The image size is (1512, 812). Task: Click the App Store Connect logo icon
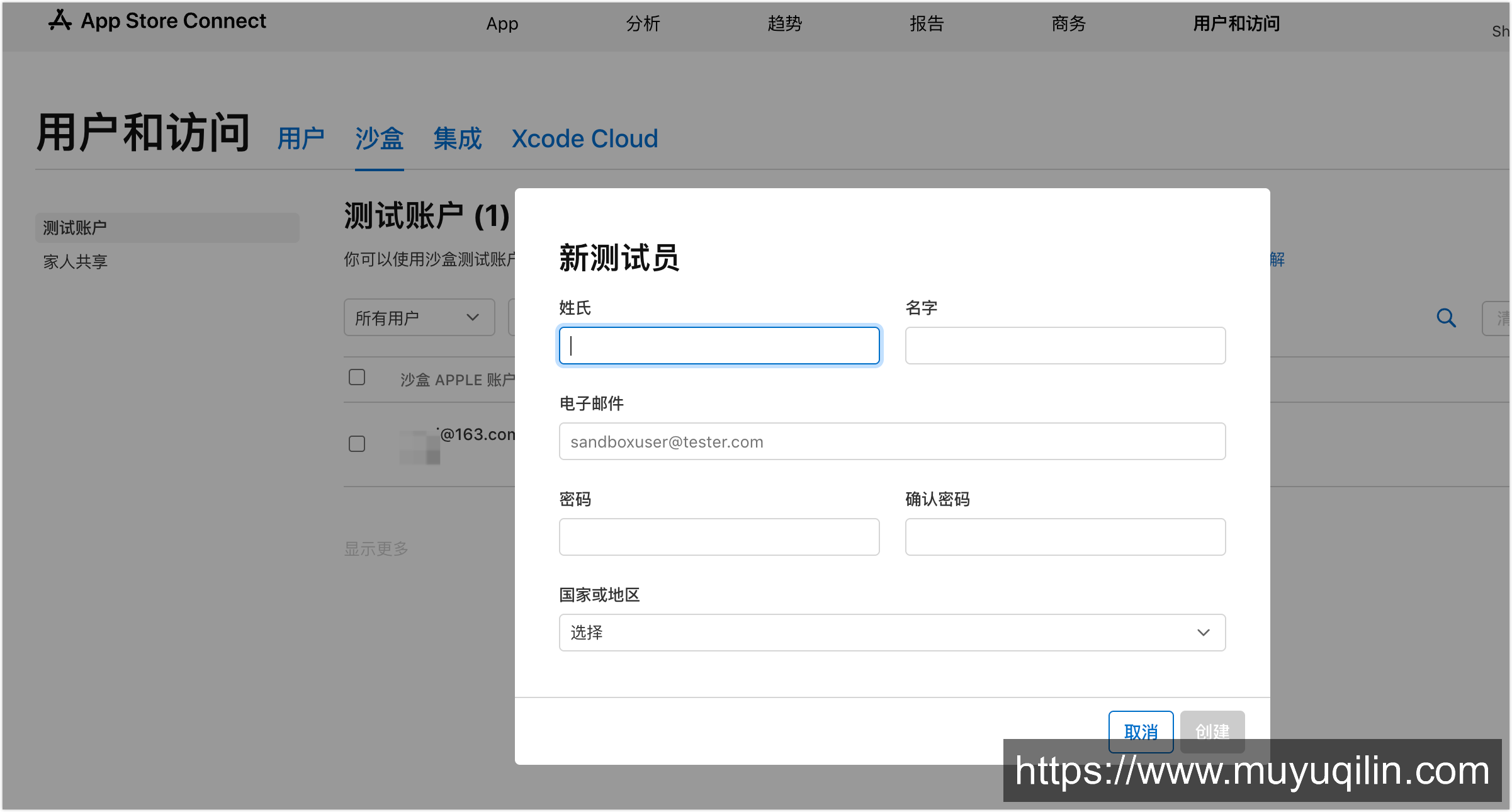60,20
